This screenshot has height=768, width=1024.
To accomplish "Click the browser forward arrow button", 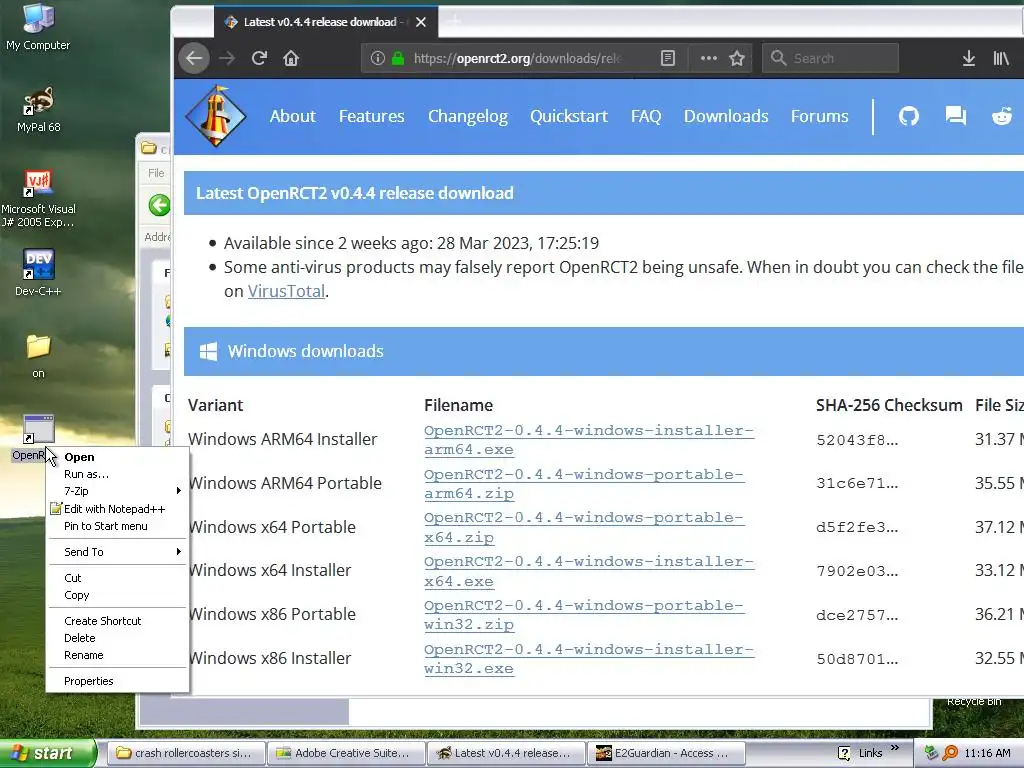I will 227,58.
